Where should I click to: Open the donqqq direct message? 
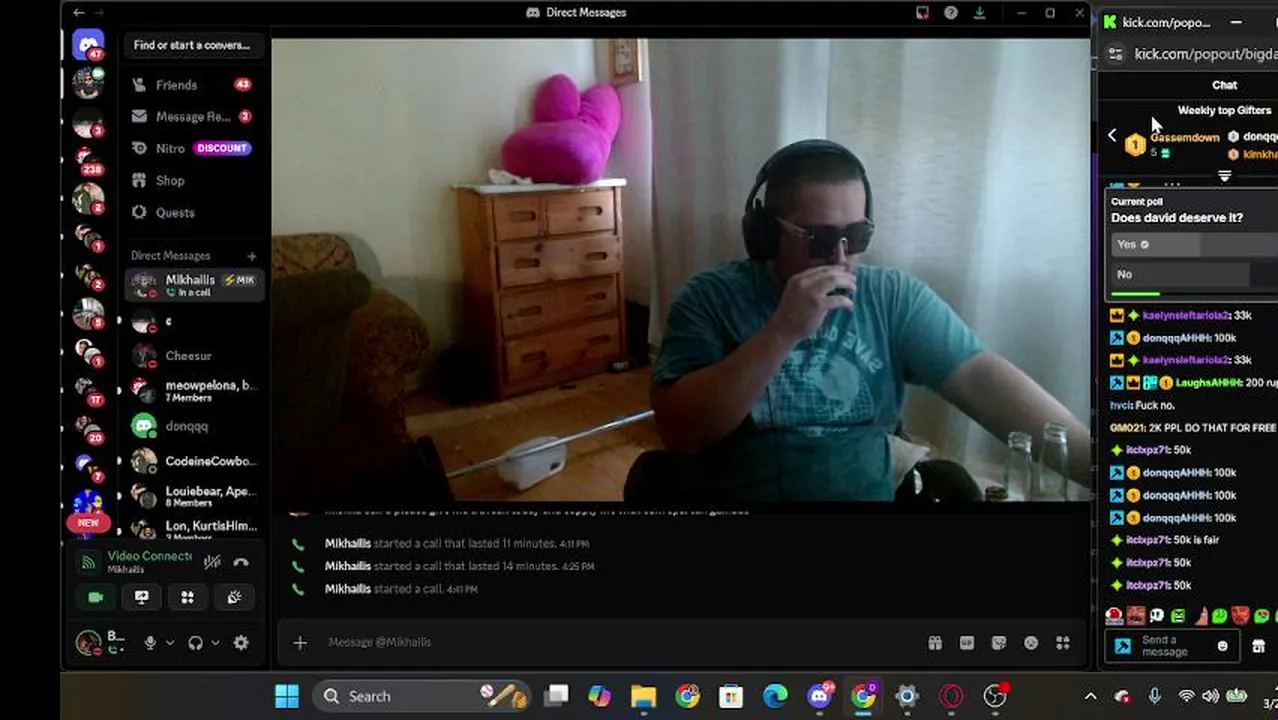[194, 426]
